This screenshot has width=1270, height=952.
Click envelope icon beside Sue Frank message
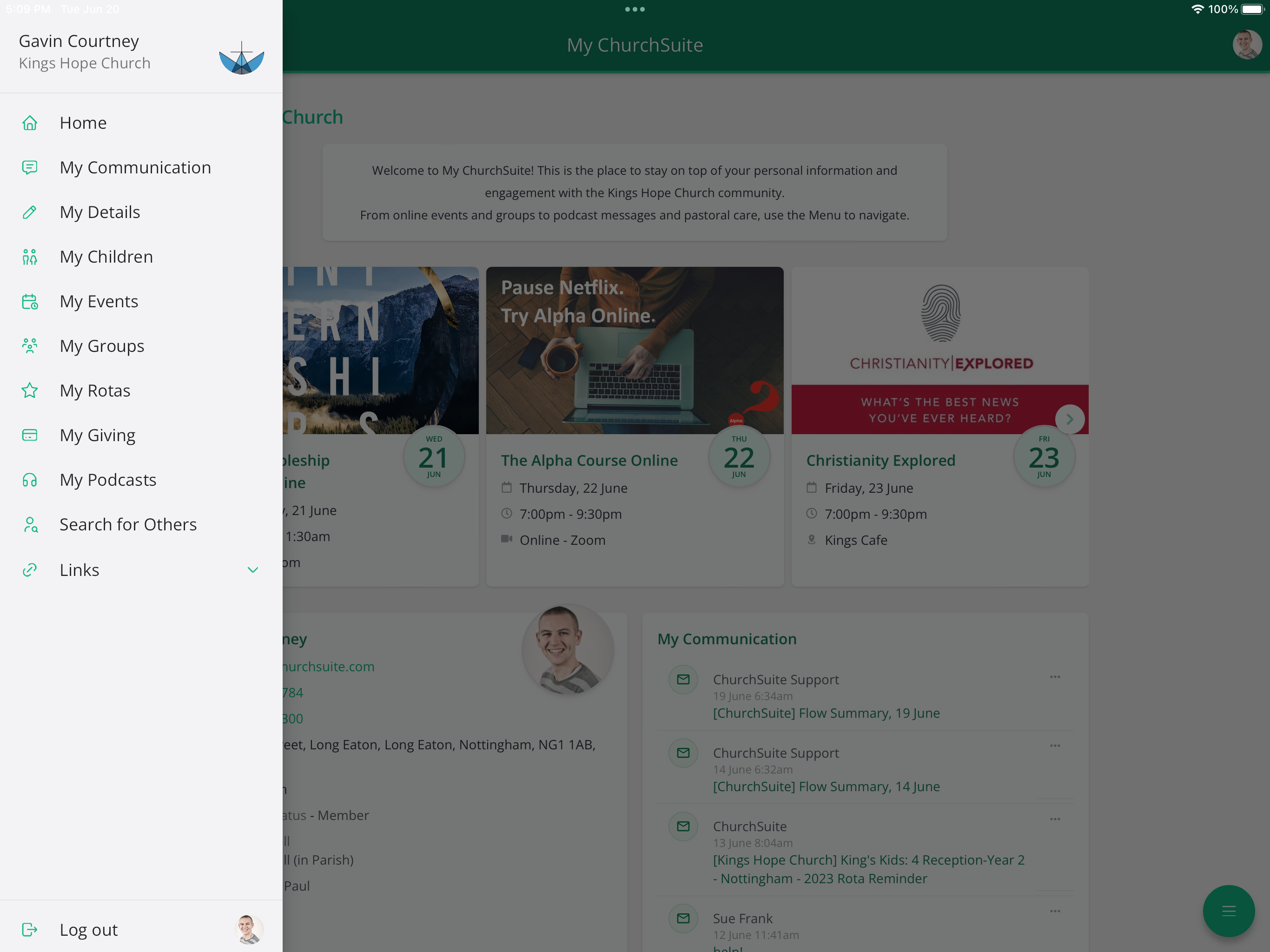(x=683, y=919)
